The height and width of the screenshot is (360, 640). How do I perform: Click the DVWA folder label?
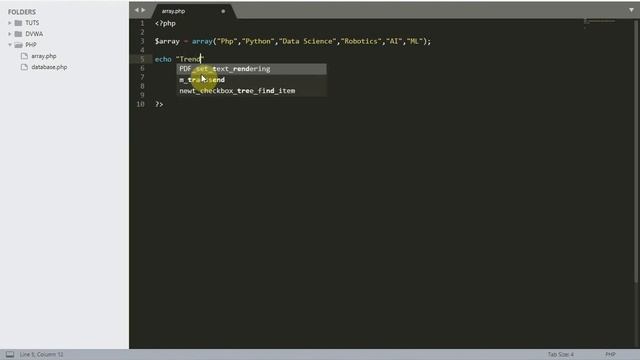[x=34, y=34]
